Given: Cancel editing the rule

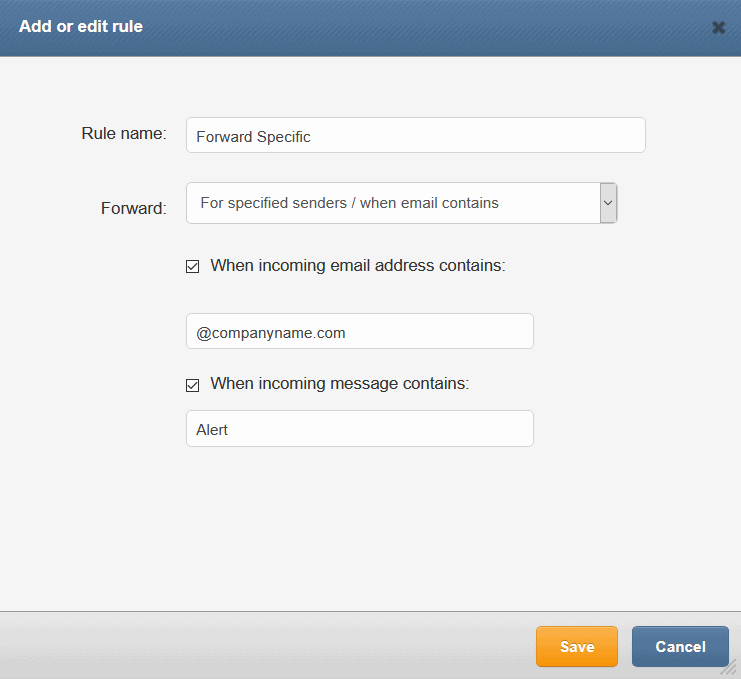Looking at the screenshot, I should pyautogui.click(x=680, y=646).
